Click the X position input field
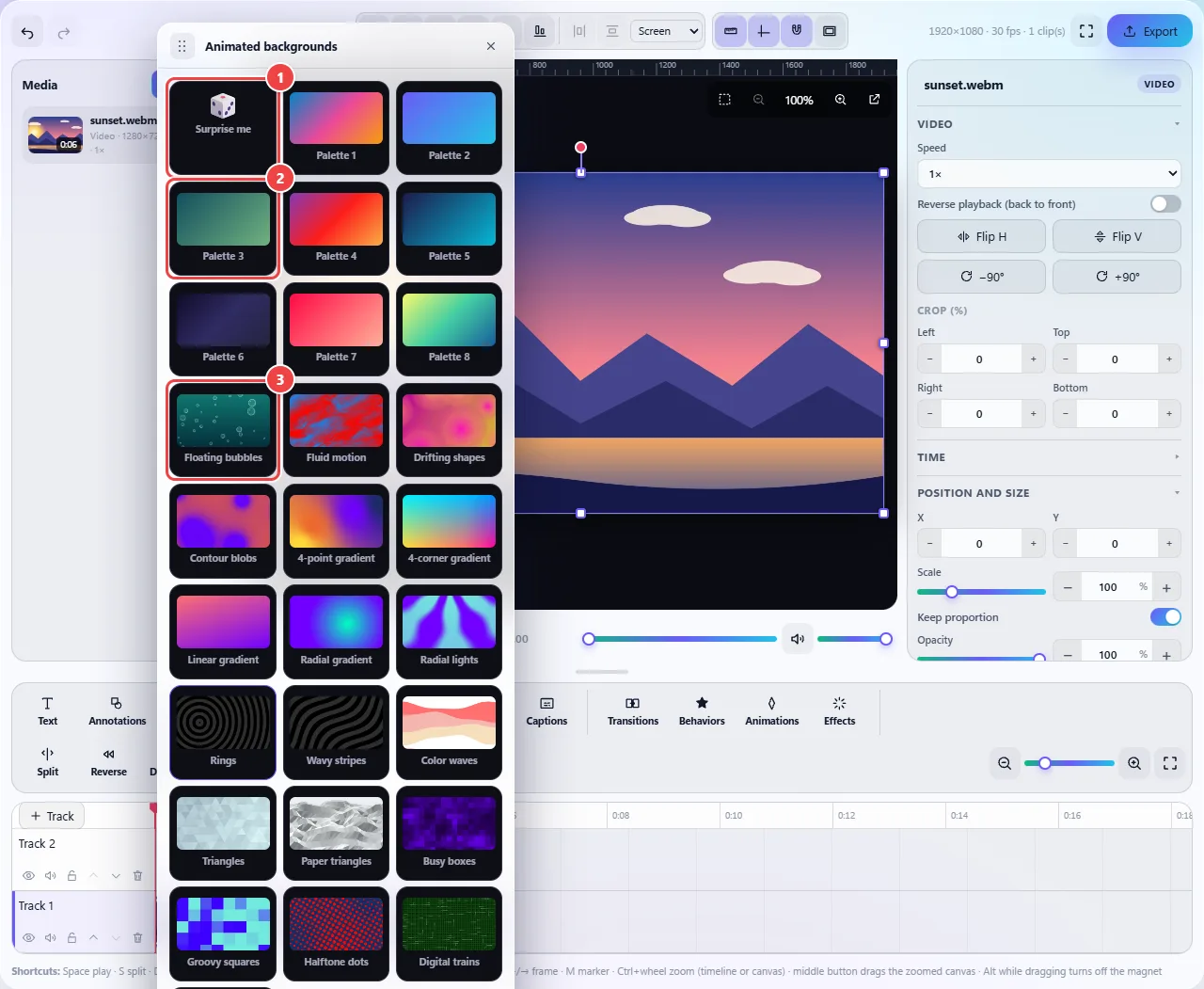This screenshot has width=1204, height=989. [979, 544]
